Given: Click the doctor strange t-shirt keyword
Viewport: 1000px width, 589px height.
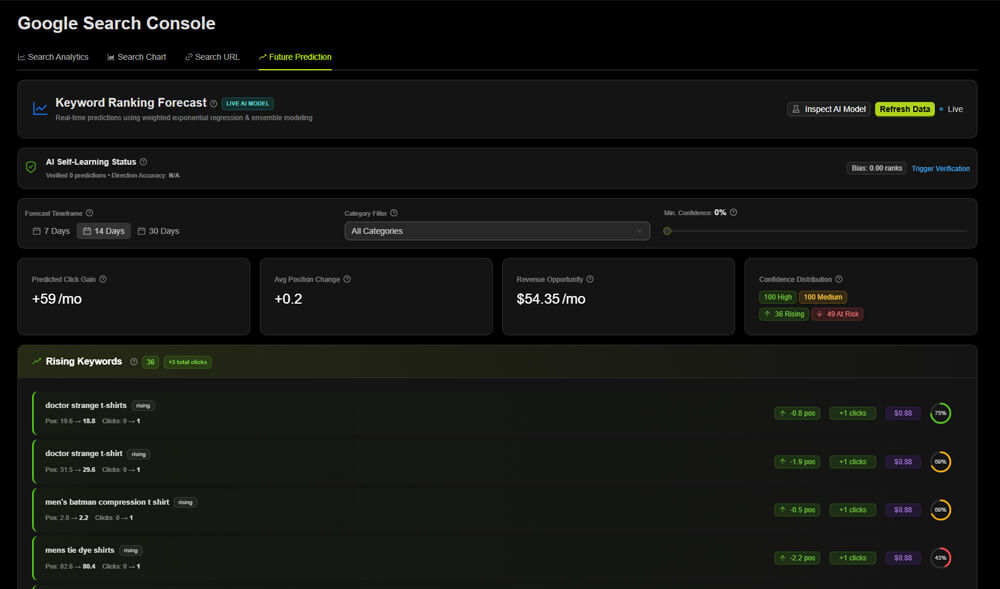Looking at the screenshot, I should click(x=84, y=453).
